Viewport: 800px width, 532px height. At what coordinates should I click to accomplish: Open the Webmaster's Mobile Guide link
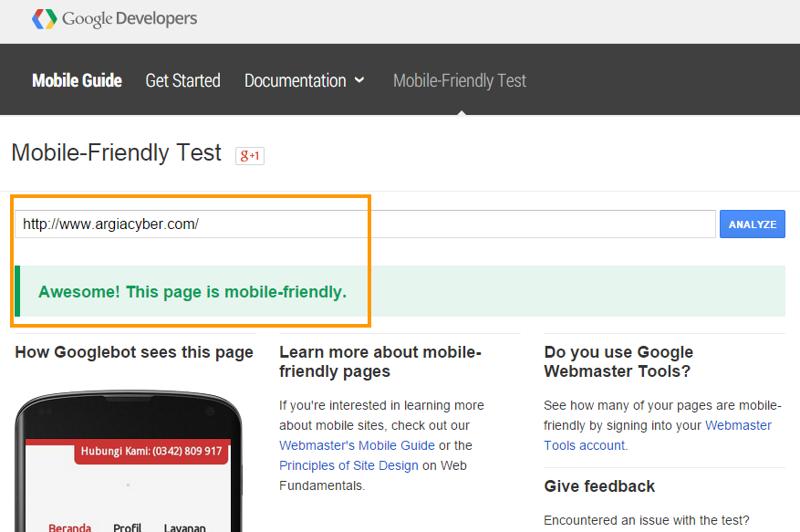pos(357,445)
